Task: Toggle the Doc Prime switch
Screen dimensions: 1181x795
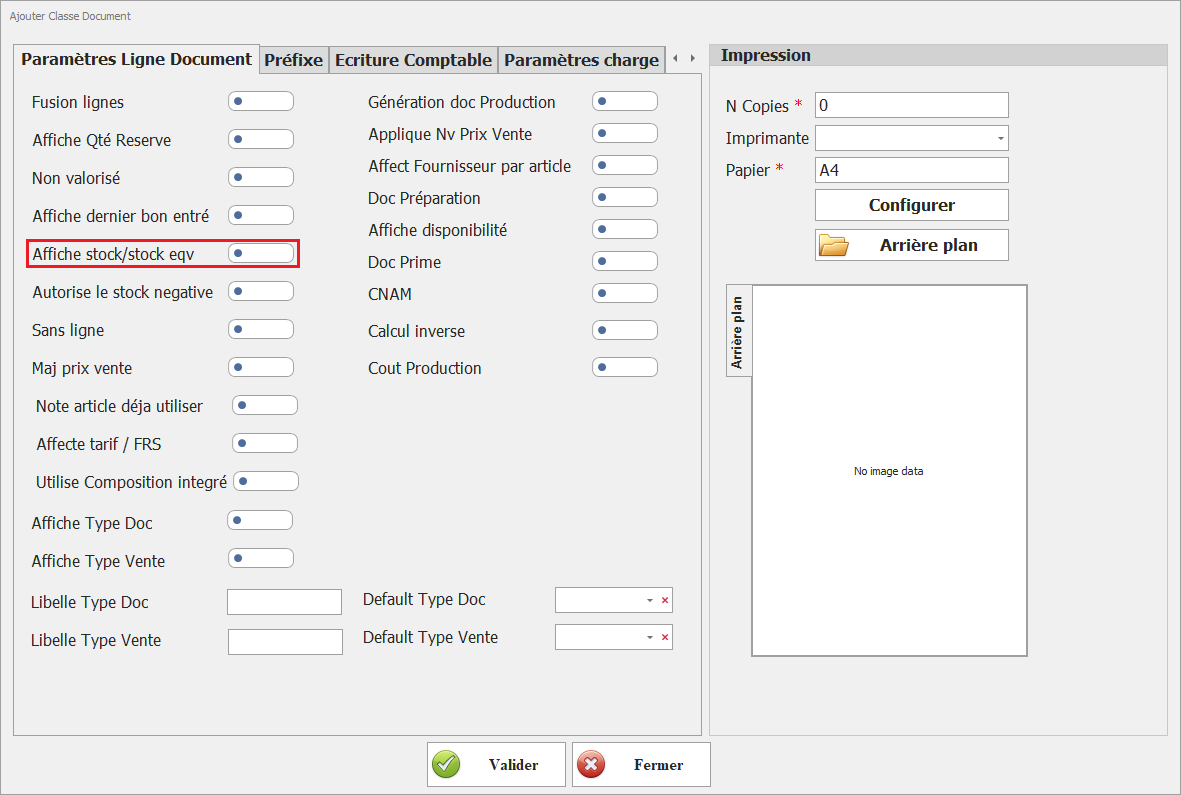Action: [x=624, y=261]
